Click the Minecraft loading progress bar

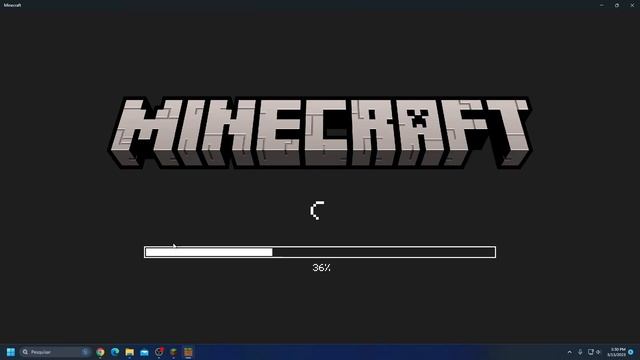pos(320,252)
